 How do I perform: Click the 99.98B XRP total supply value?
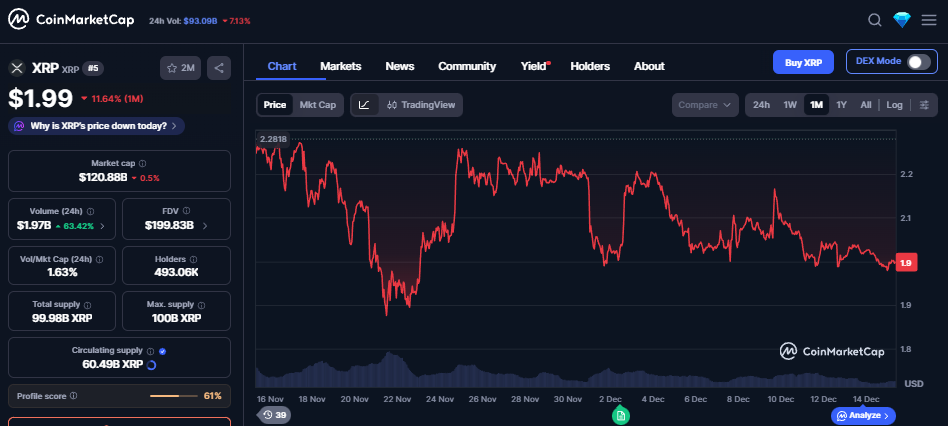click(62, 318)
